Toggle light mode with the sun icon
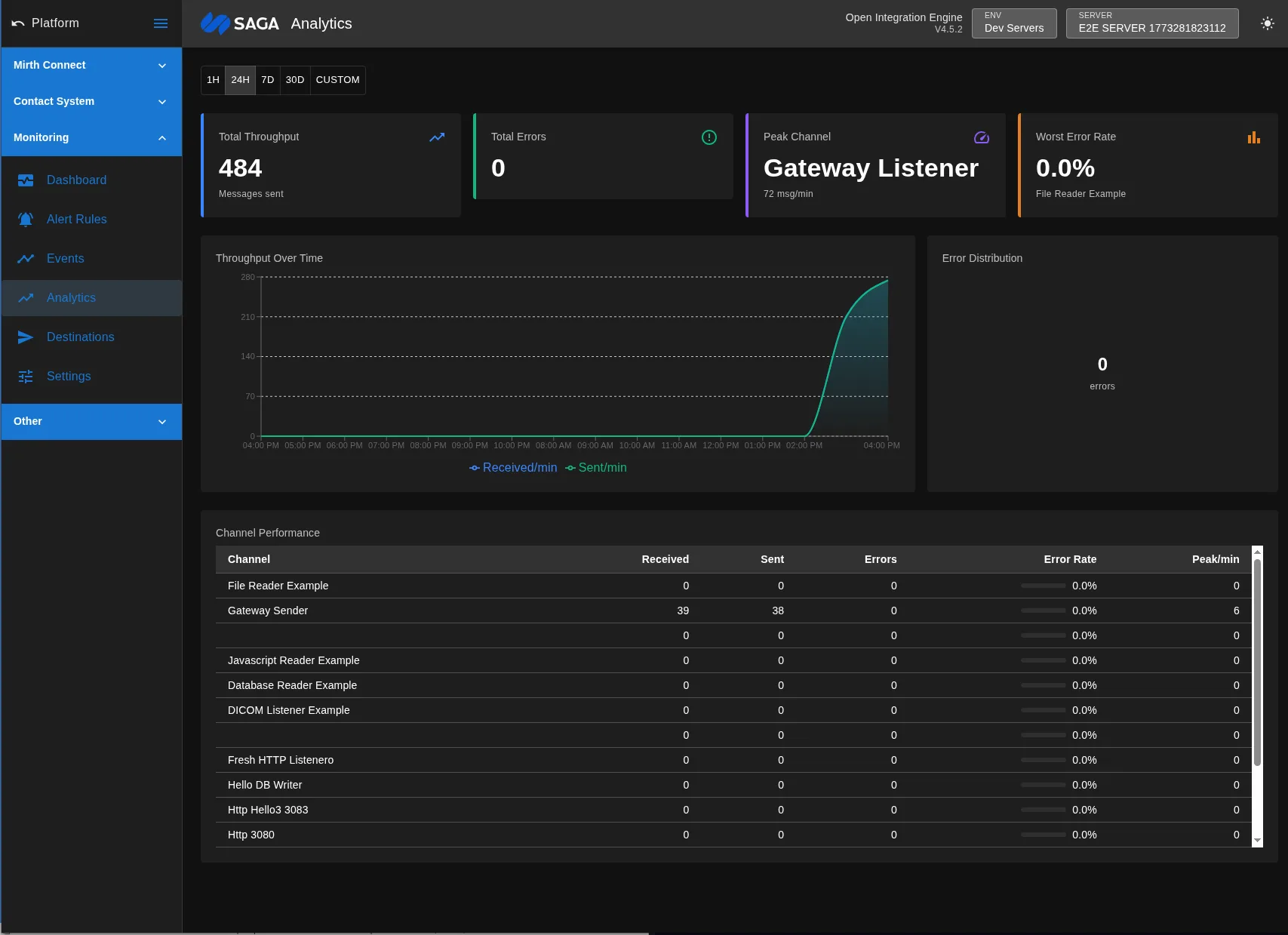Viewport: 1288px width, 935px height. pos(1267,23)
